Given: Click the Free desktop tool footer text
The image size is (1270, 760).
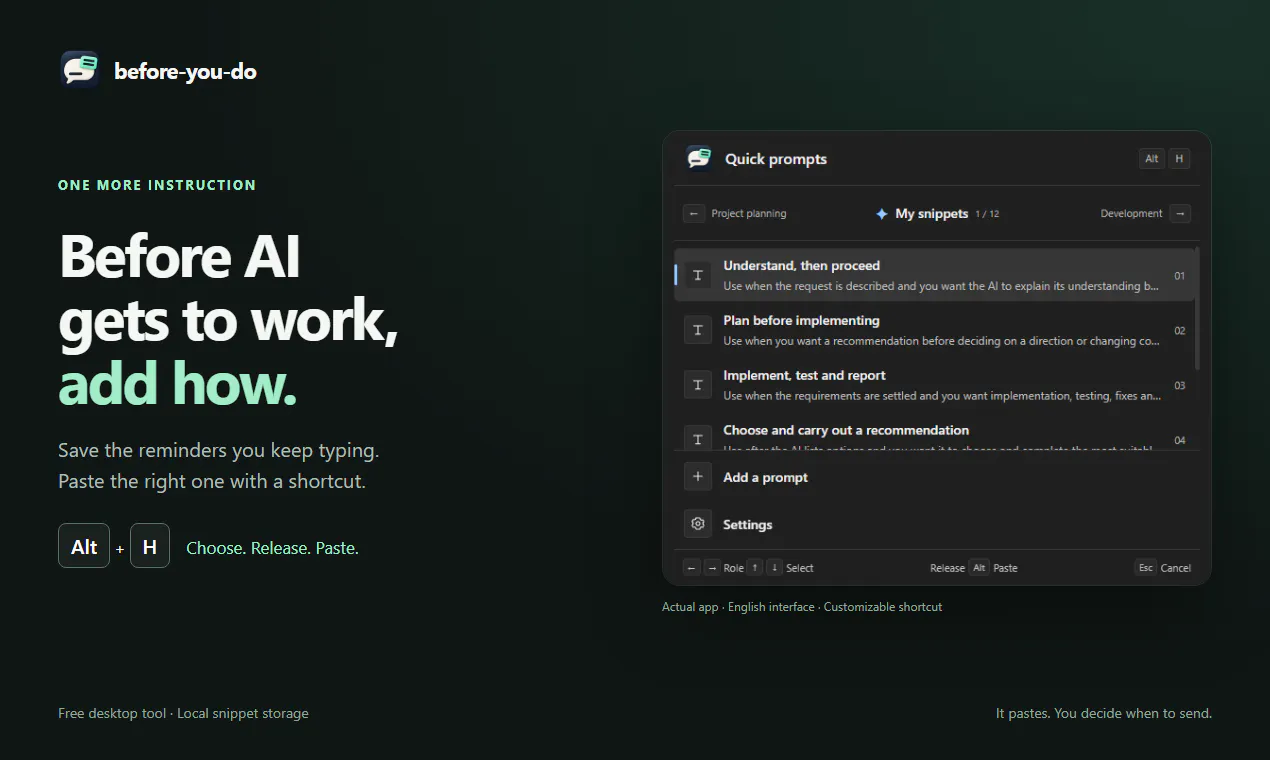Looking at the screenshot, I should 183,713.
